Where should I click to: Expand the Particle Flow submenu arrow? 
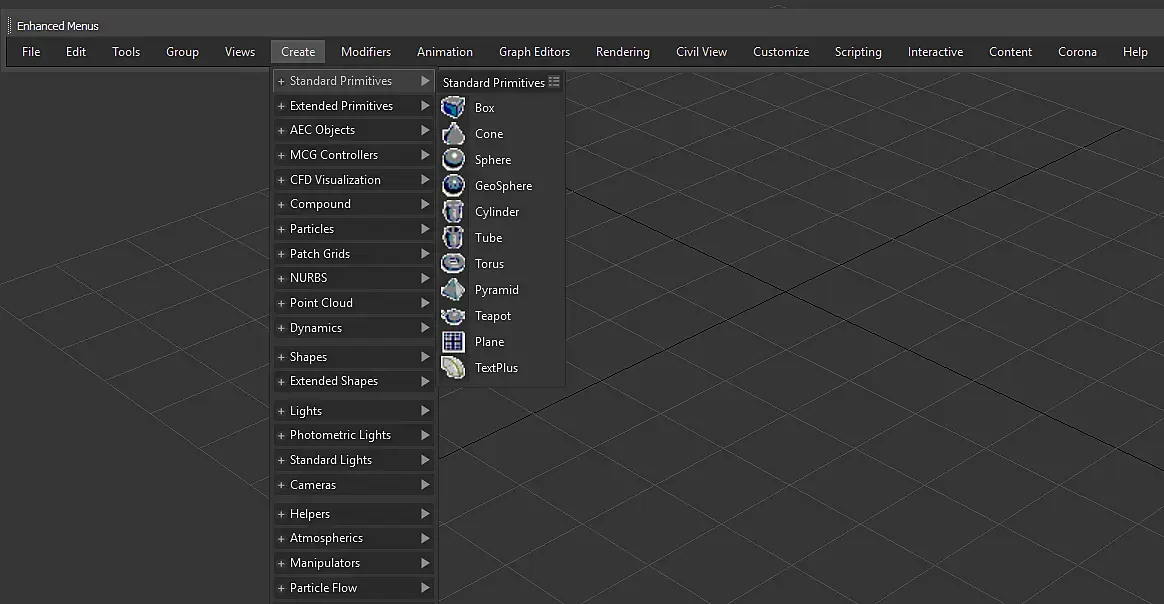click(x=425, y=588)
